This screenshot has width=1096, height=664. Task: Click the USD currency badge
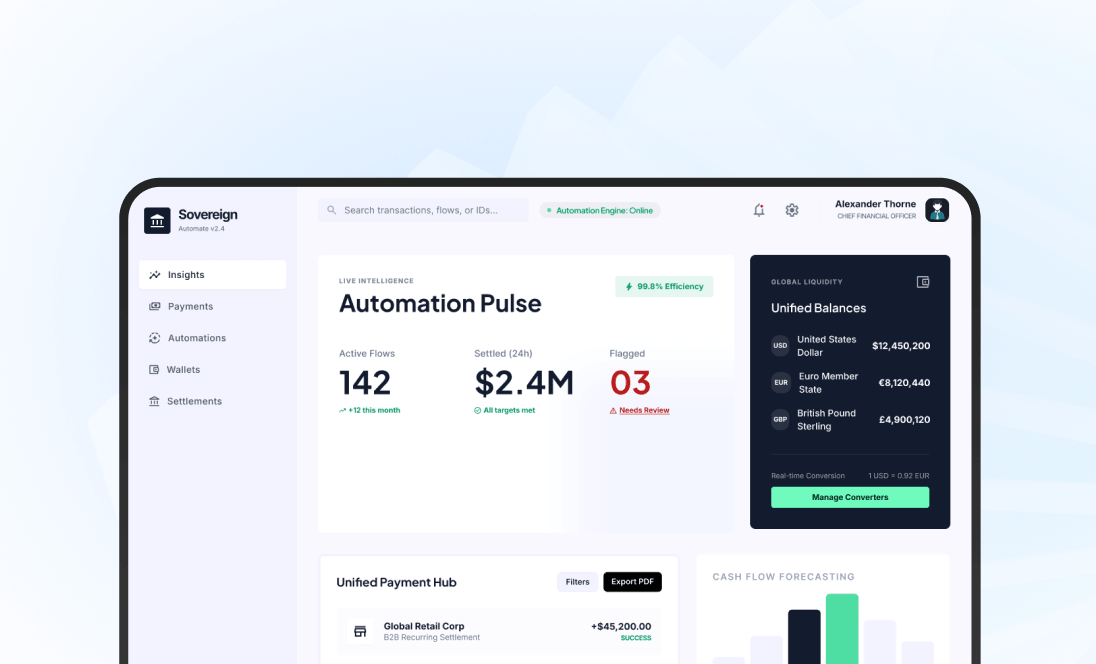click(780, 345)
